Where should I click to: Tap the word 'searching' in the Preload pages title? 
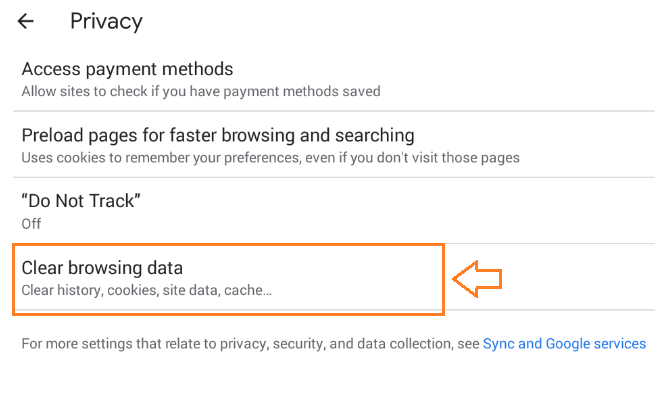374,135
